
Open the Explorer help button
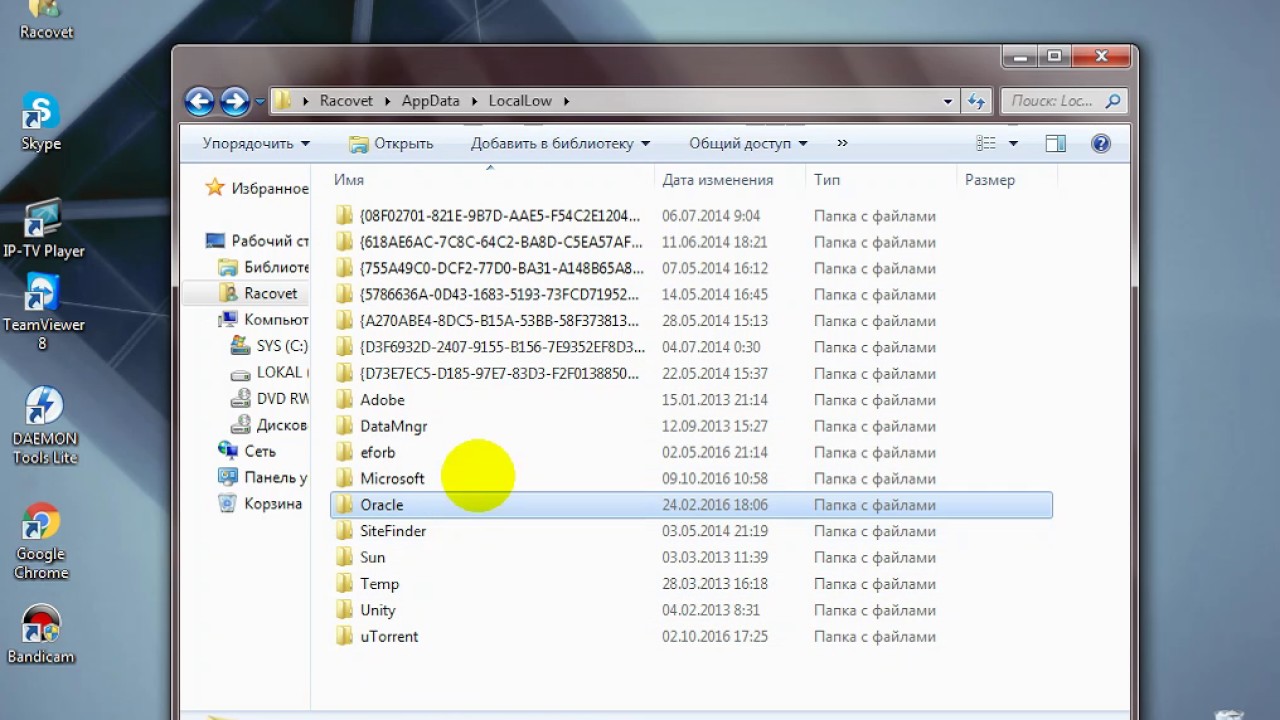pos(1101,144)
